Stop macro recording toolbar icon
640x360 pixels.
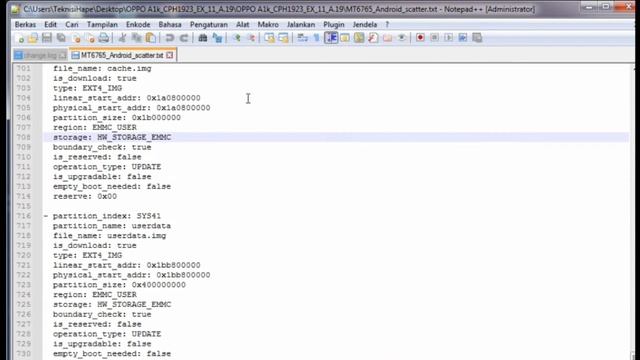pos(434,38)
